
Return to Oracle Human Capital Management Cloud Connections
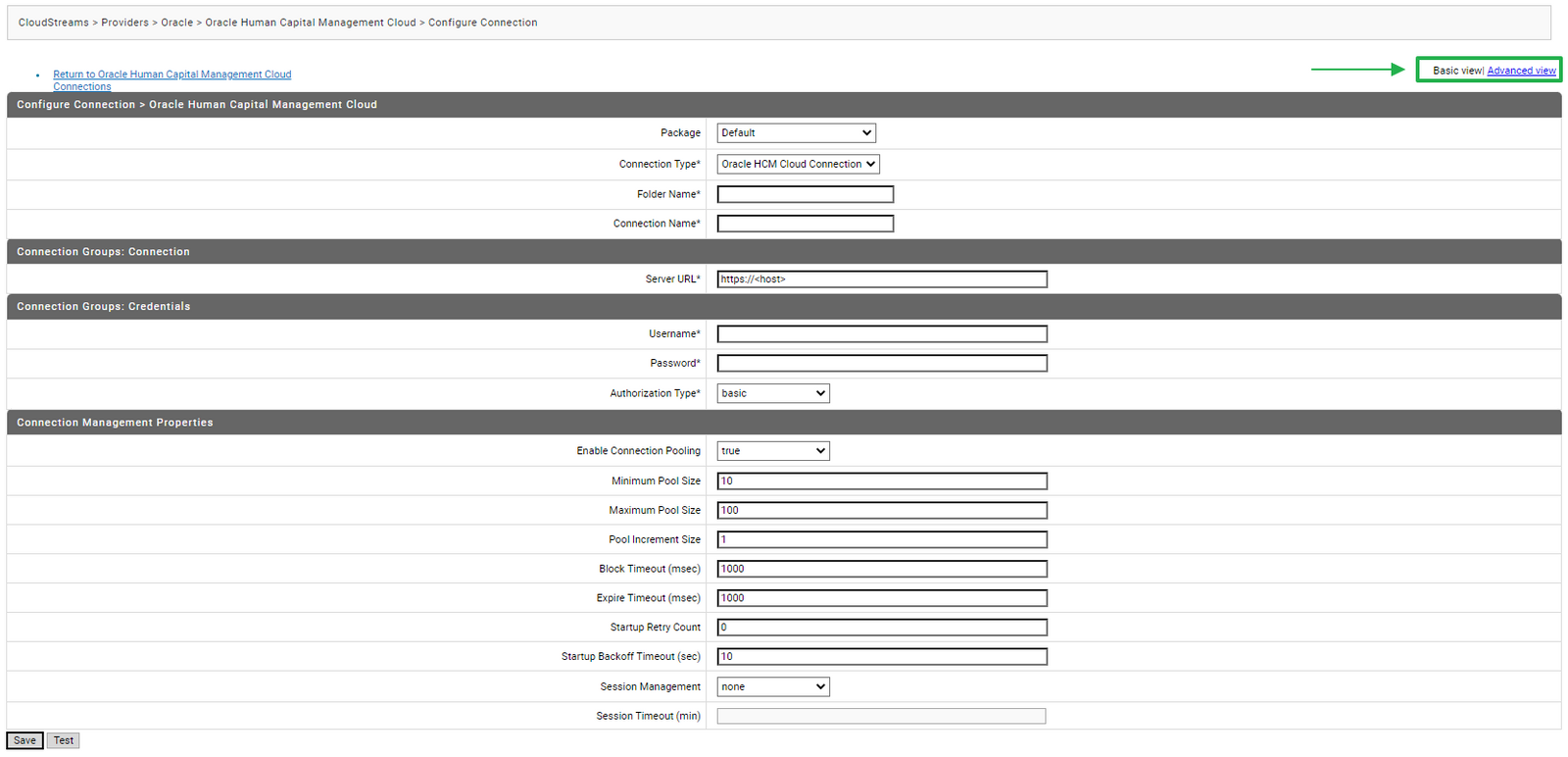pos(171,75)
